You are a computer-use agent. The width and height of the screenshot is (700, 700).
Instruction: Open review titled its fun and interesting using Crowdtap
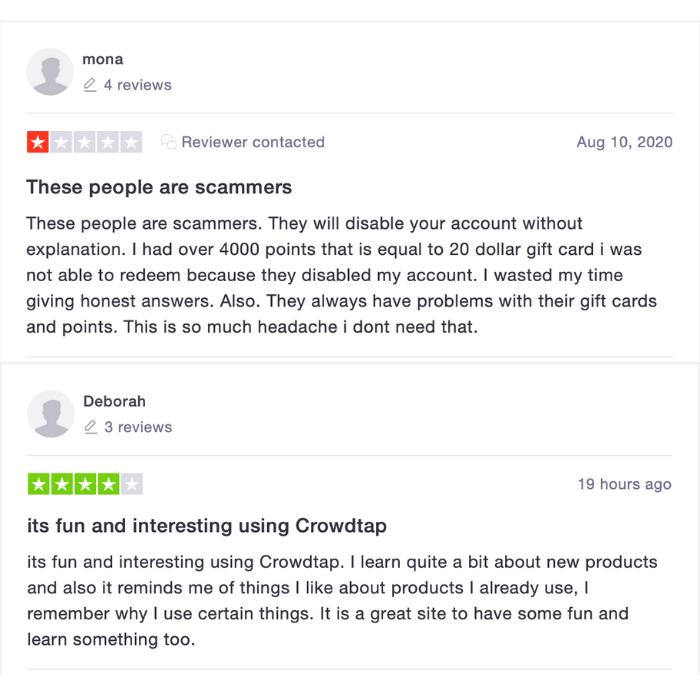point(207,526)
